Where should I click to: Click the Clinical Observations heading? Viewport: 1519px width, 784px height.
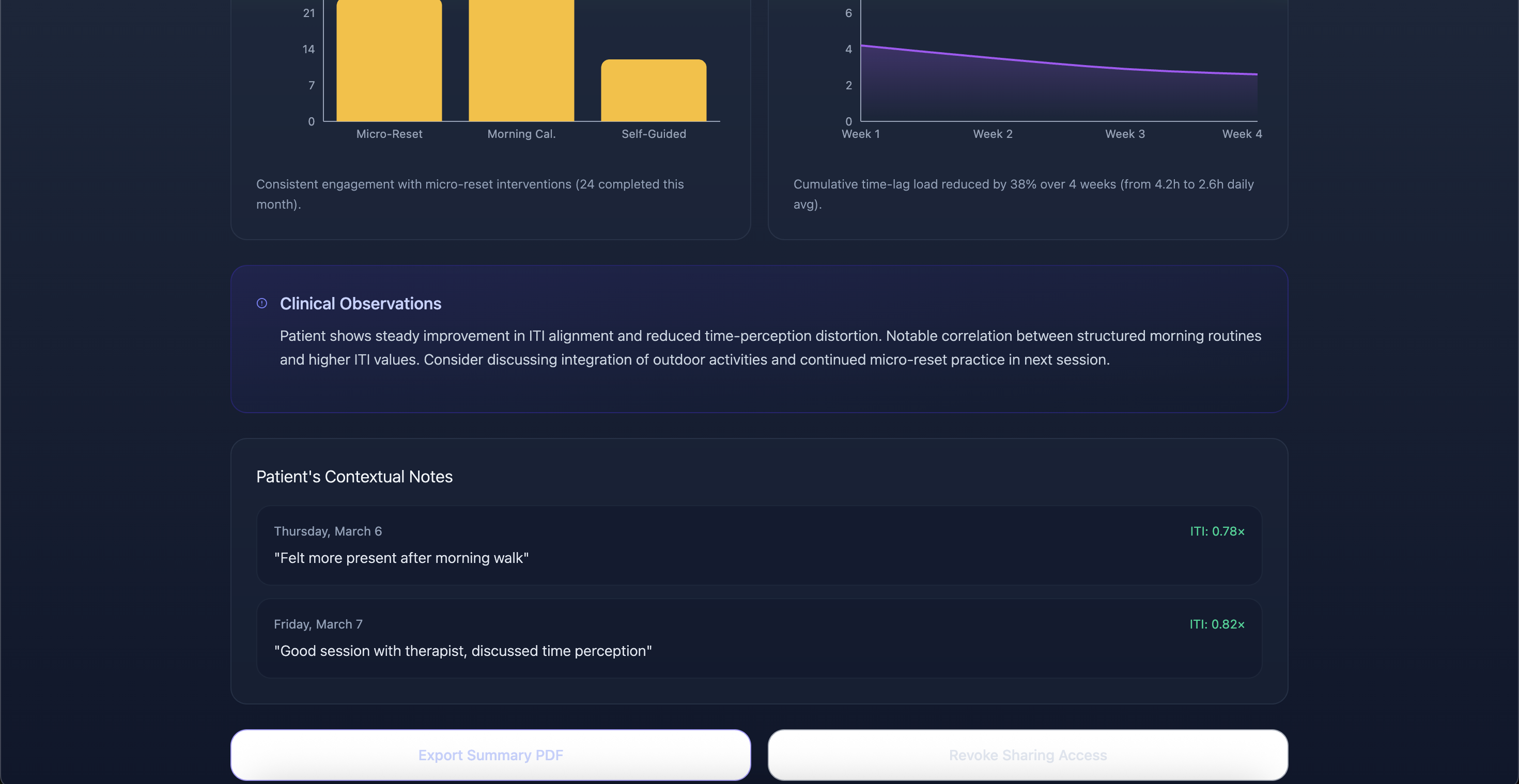point(360,303)
